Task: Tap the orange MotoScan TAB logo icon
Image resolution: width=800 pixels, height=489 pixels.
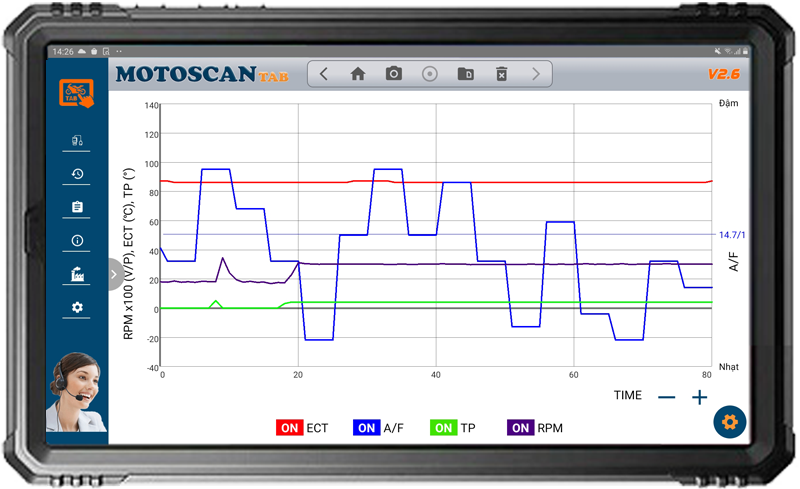Action: pos(77,93)
